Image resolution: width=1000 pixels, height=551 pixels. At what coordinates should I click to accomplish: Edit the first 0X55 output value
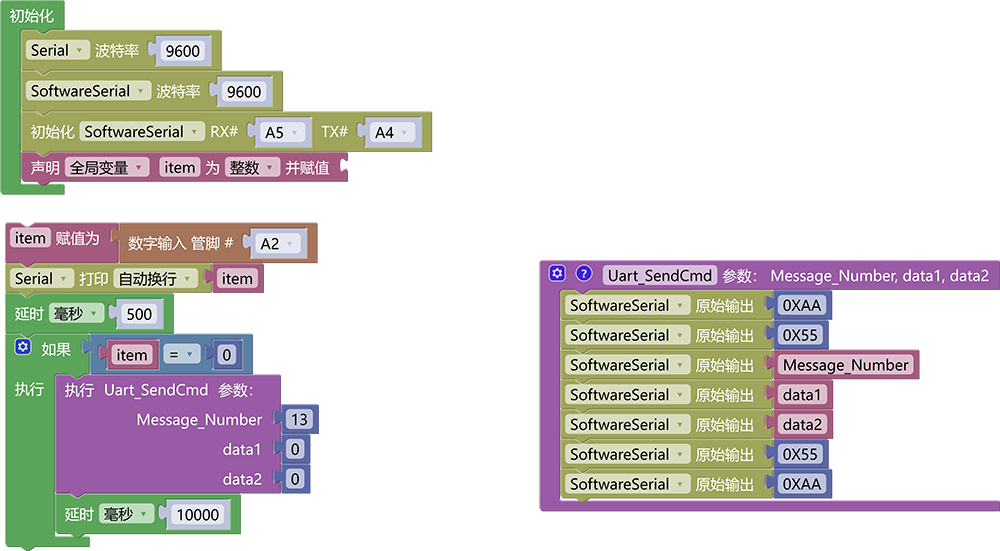(x=800, y=335)
